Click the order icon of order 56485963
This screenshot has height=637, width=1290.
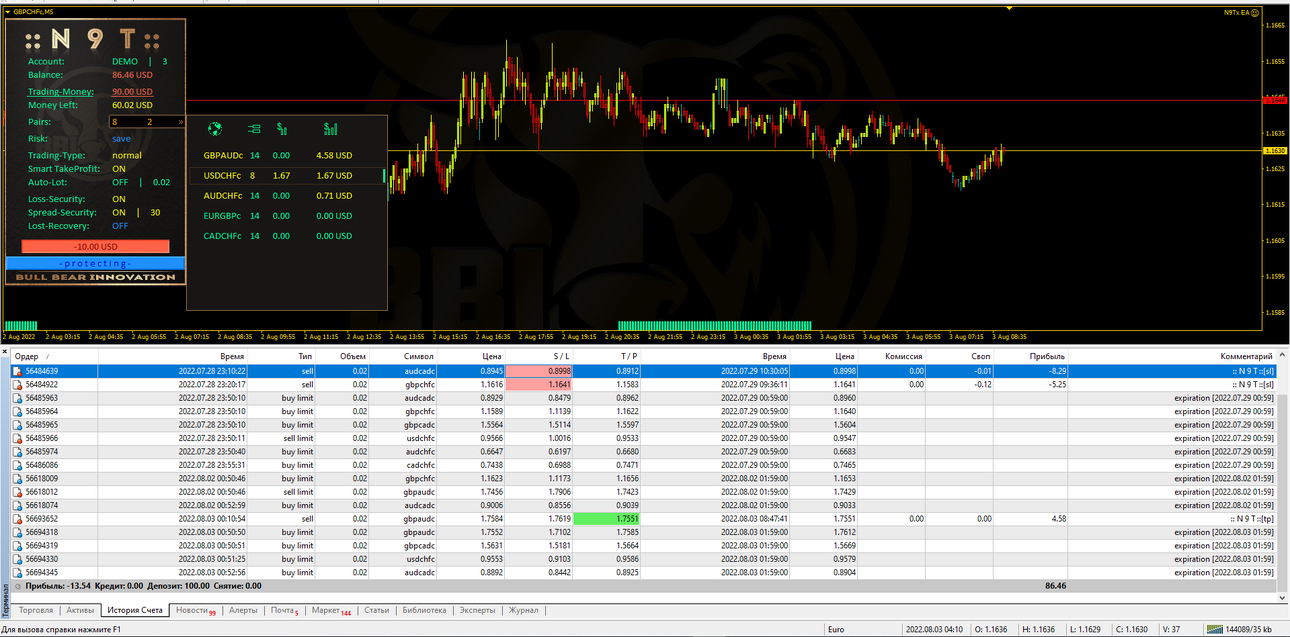[x=17, y=398]
